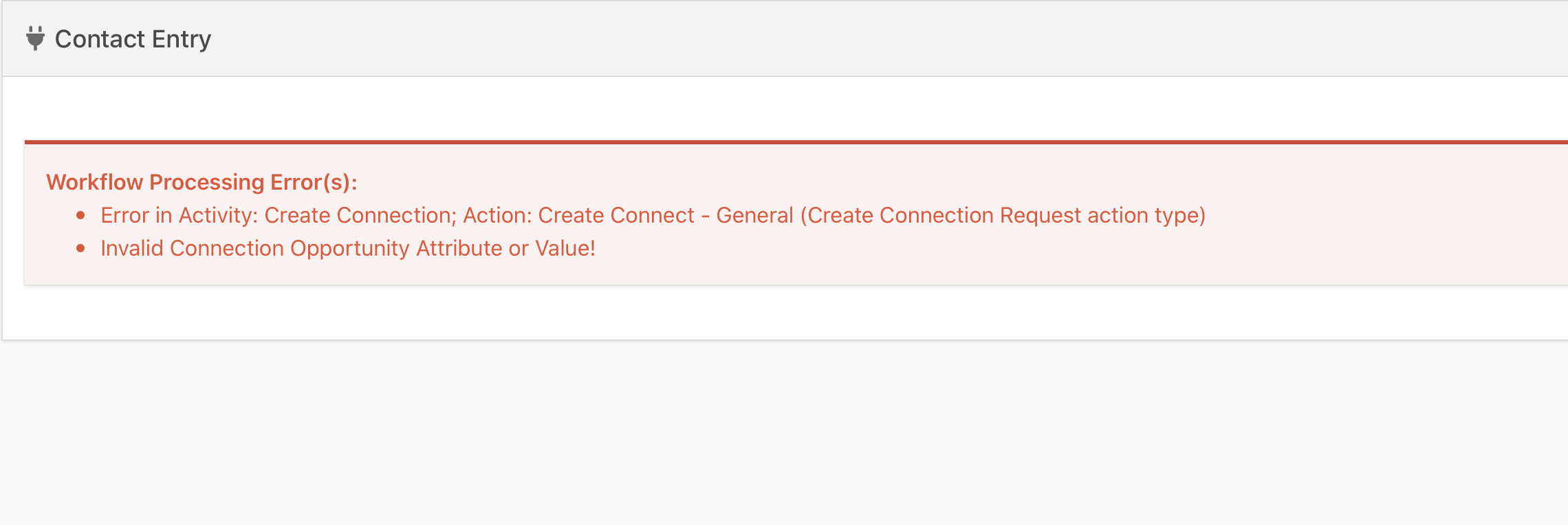Screen dimensions: 1568x525
Task: Click the bullet before Invalid Connection Opportunity
Action: tap(81, 249)
